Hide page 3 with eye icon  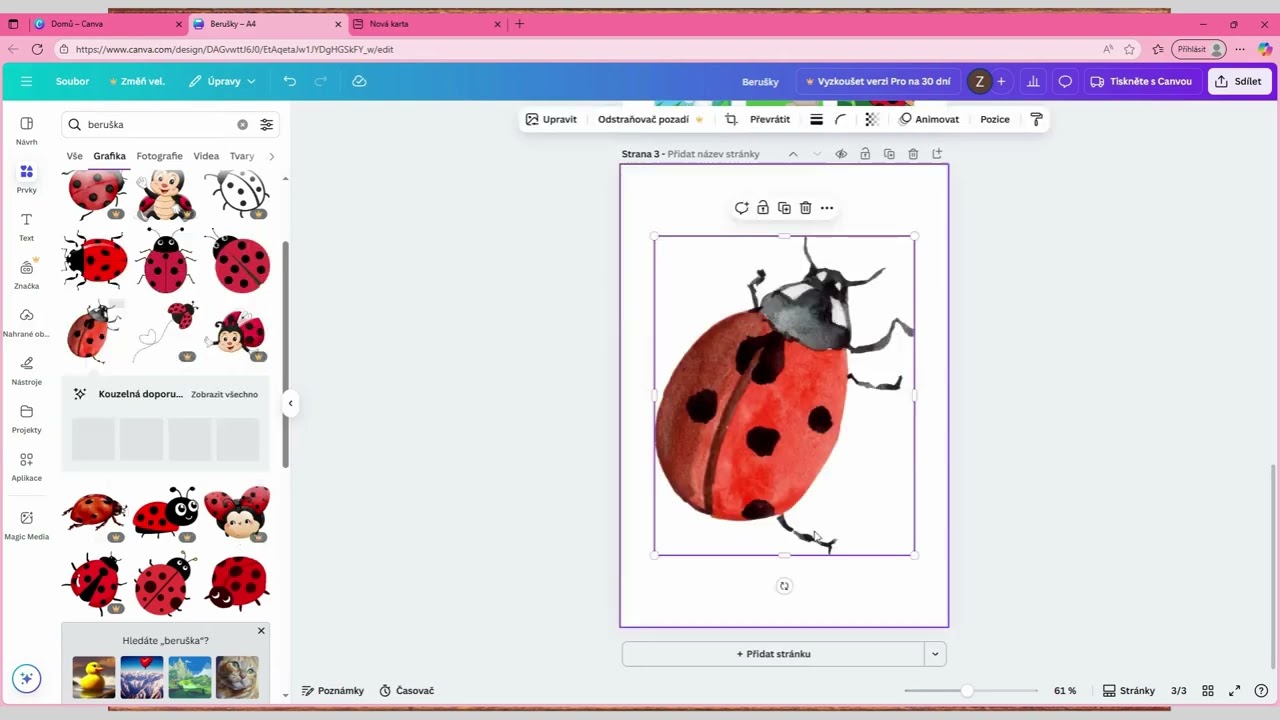pyautogui.click(x=841, y=154)
